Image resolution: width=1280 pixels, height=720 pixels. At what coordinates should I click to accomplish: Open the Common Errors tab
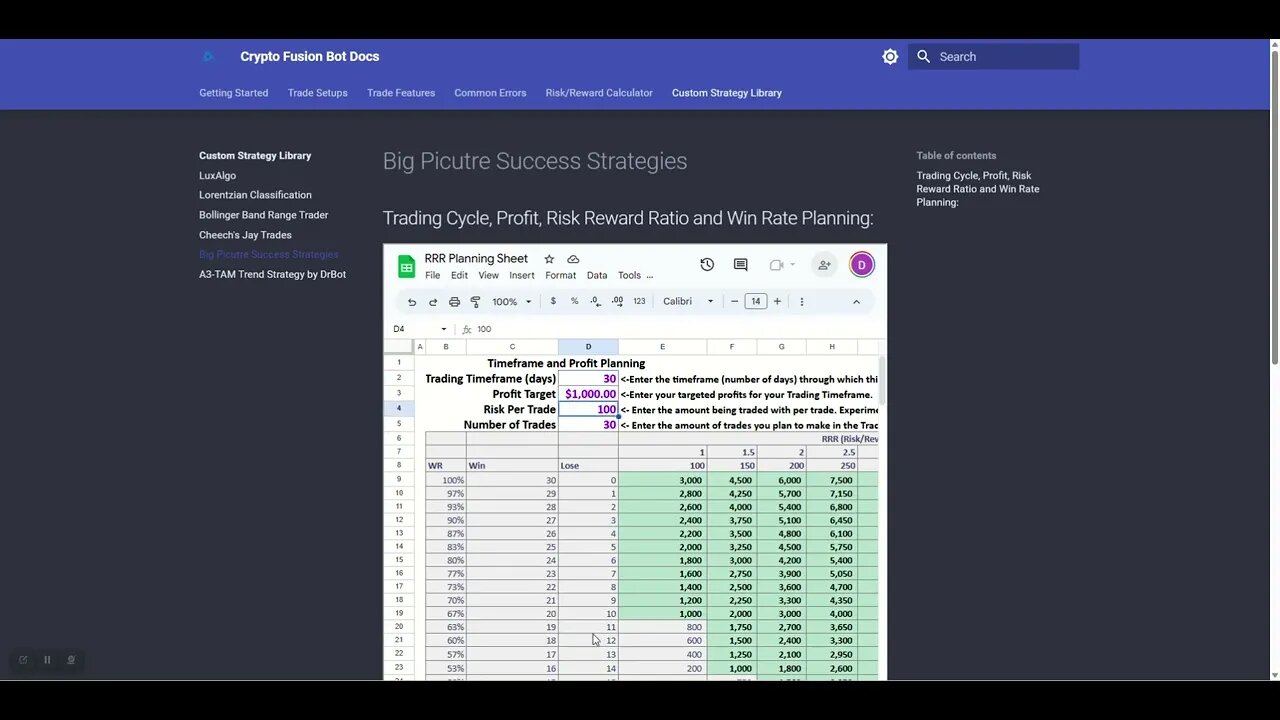coord(490,93)
